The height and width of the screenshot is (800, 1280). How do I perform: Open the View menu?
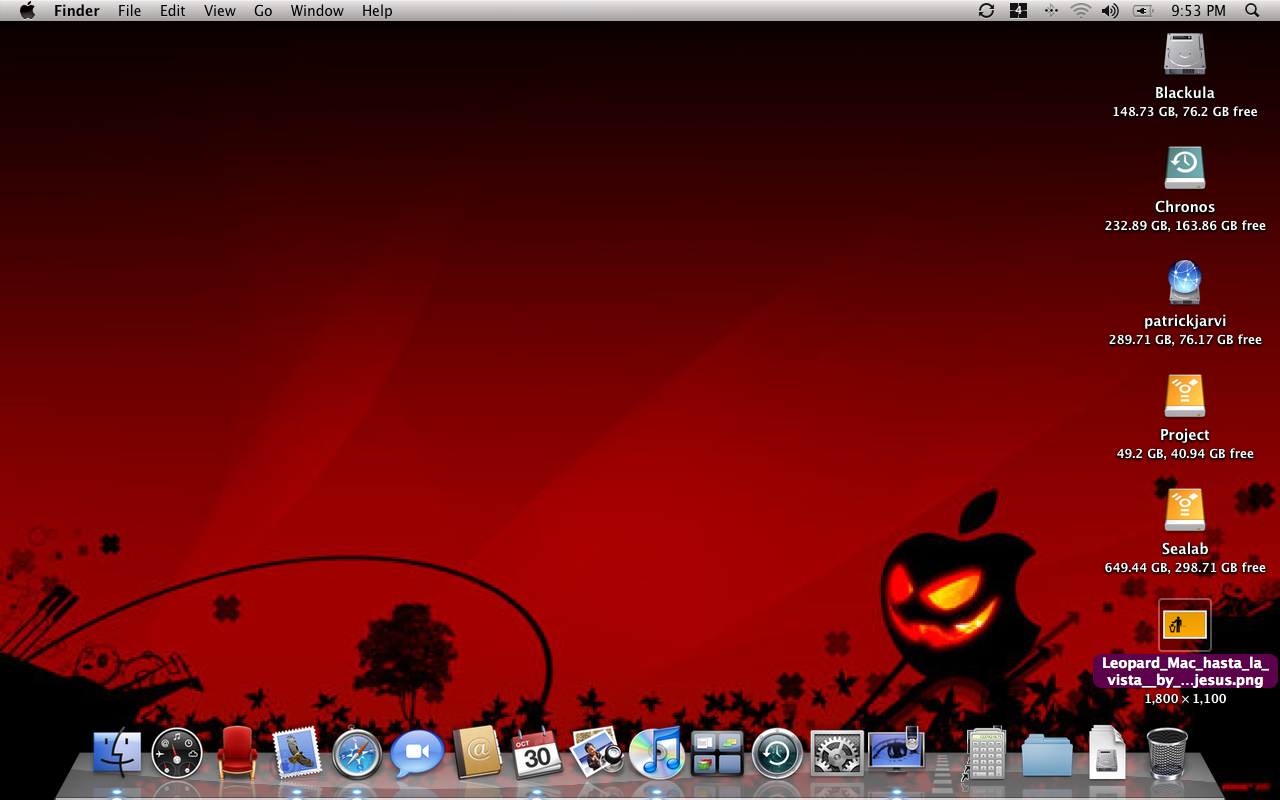(x=220, y=11)
